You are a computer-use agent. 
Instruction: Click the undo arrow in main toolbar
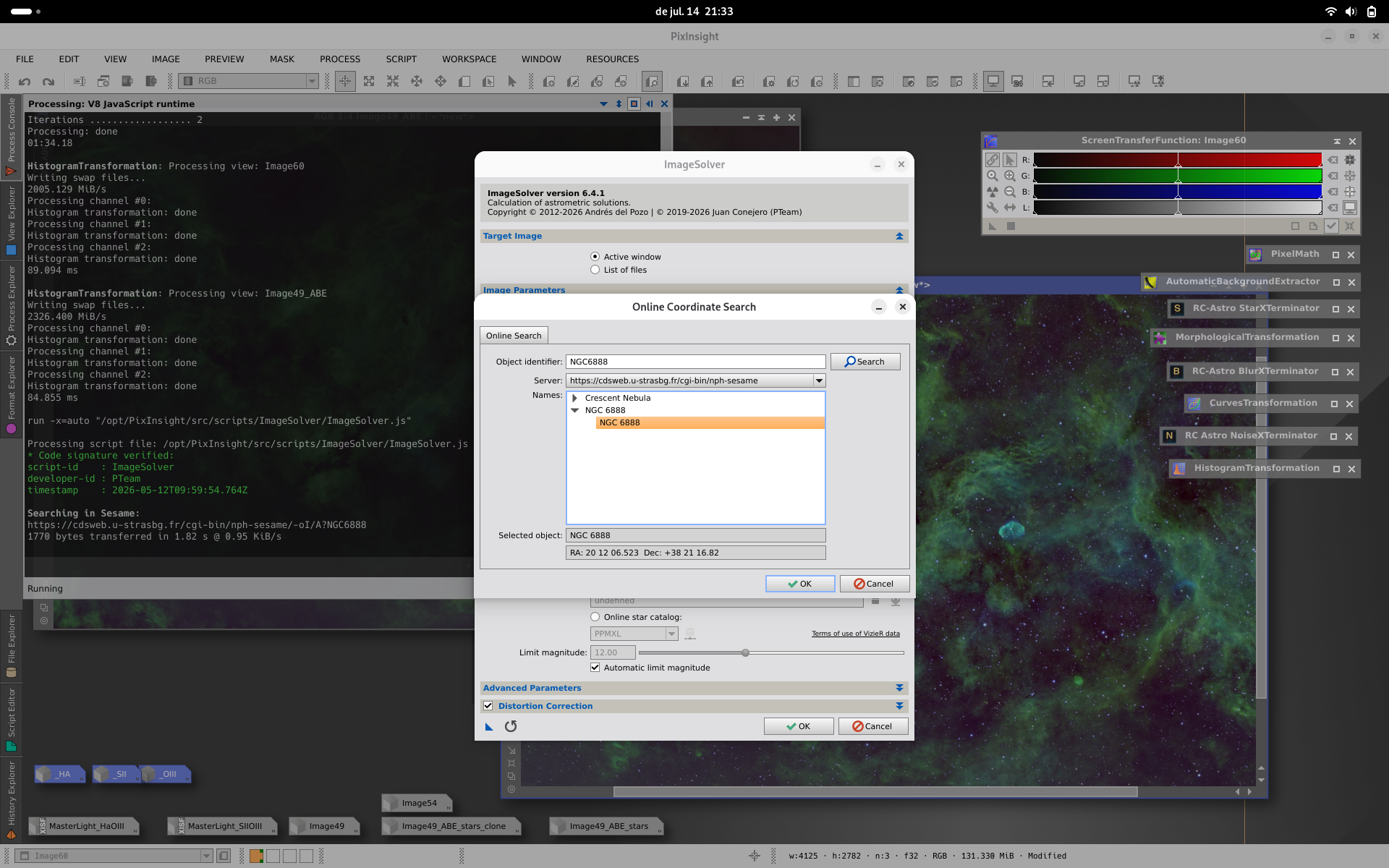[x=25, y=82]
